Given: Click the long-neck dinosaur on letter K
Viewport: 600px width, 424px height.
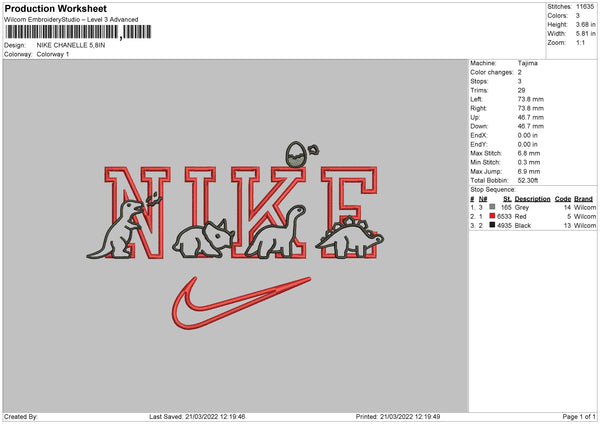Looking at the screenshot, I should 275,233.
